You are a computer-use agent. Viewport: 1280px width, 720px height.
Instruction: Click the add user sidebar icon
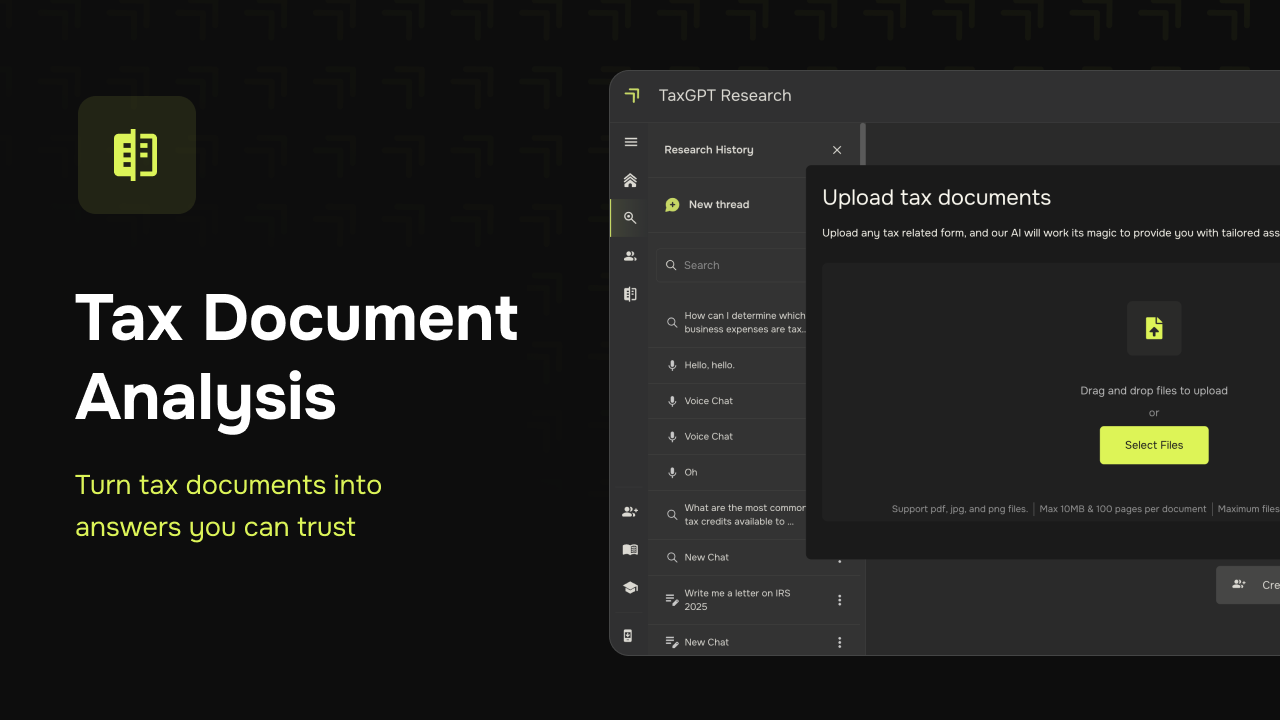630,512
